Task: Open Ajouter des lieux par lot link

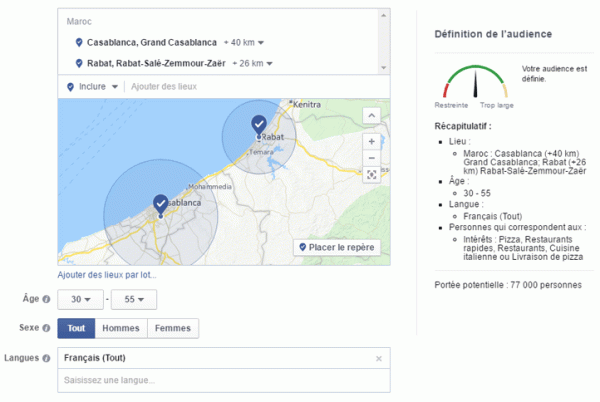Action: (x=107, y=275)
